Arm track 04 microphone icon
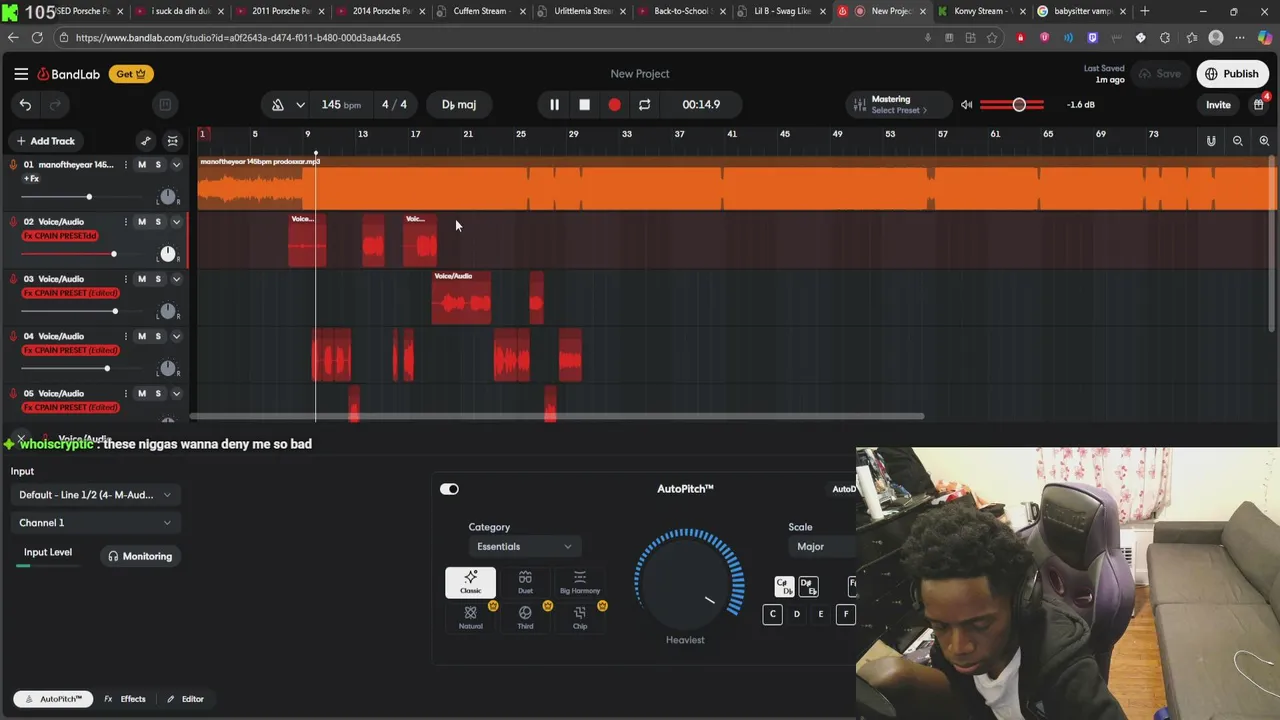Viewport: 1280px width, 720px height. click(x=14, y=336)
